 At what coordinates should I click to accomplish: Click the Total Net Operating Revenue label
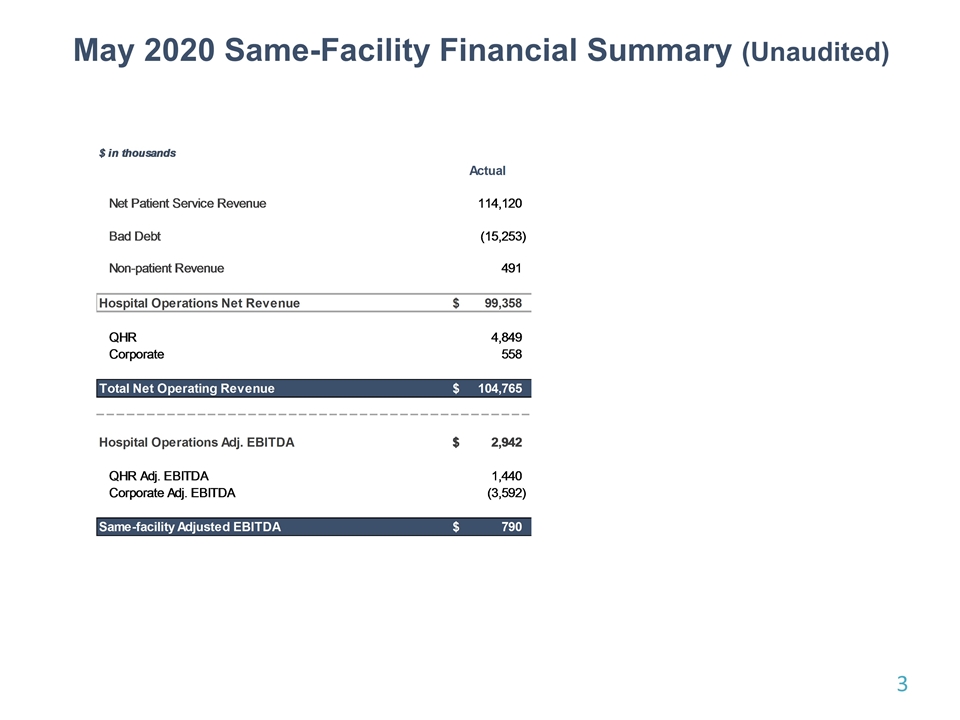(187, 388)
